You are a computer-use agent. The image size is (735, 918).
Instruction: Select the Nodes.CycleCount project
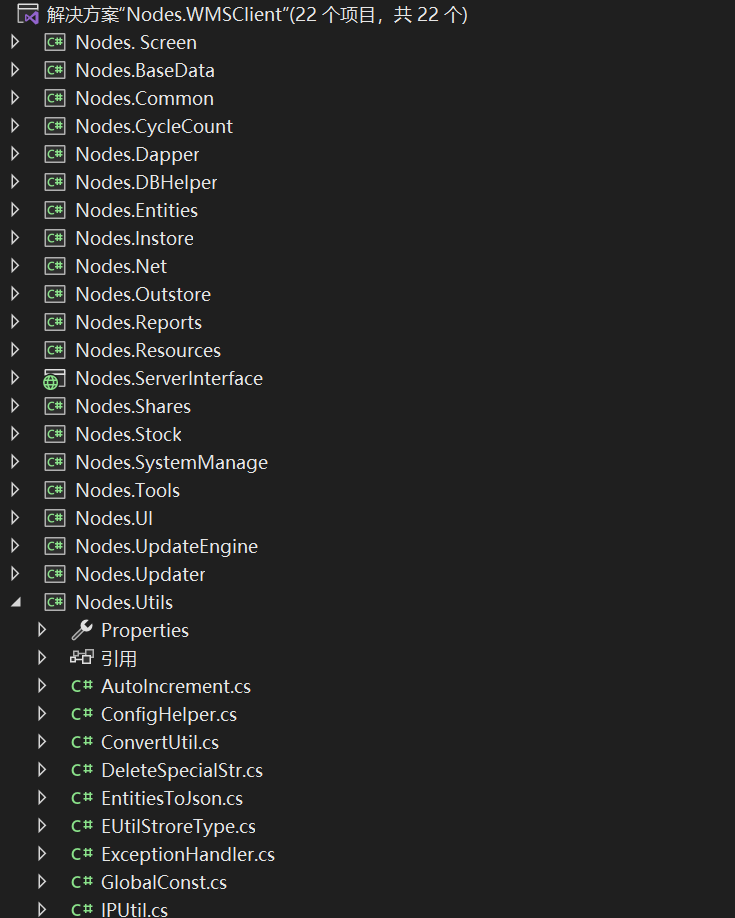(154, 126)
